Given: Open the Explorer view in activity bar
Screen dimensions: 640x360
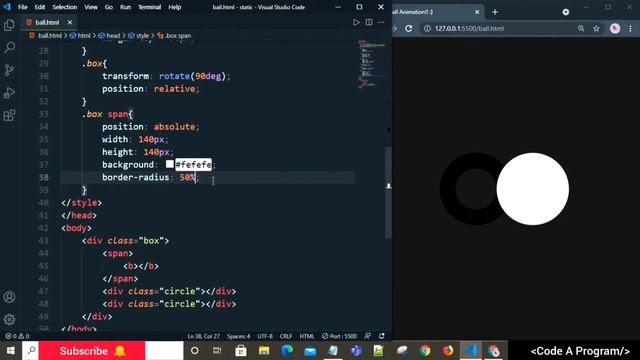Looking at the screenshot, I should (x=9, y=25).
